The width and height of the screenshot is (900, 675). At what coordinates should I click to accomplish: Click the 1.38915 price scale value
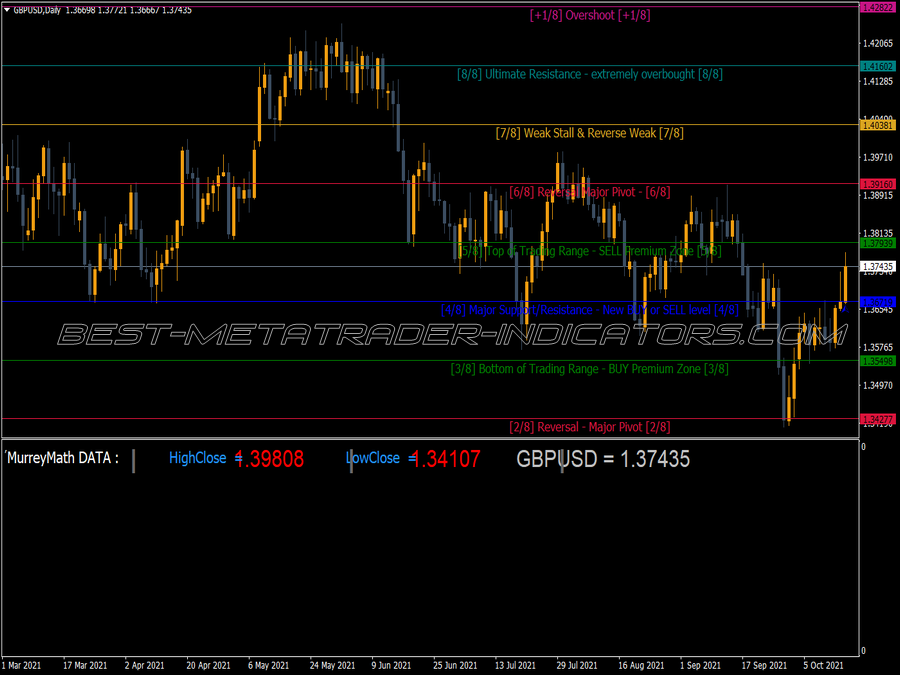[878, 196]
